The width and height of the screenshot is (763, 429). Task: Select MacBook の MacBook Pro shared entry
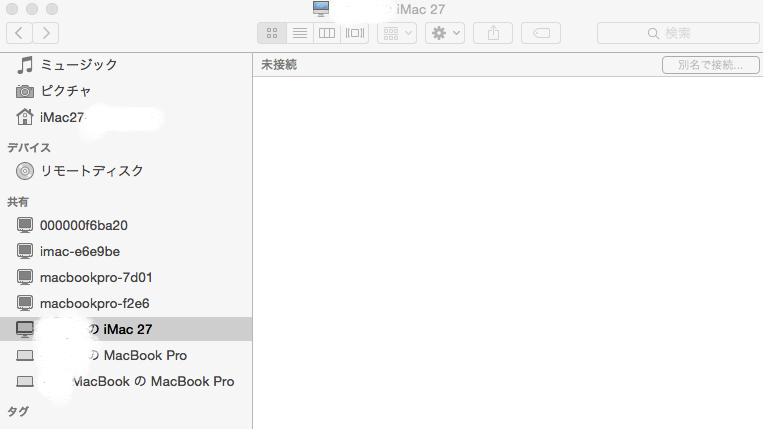pos(126,381)
